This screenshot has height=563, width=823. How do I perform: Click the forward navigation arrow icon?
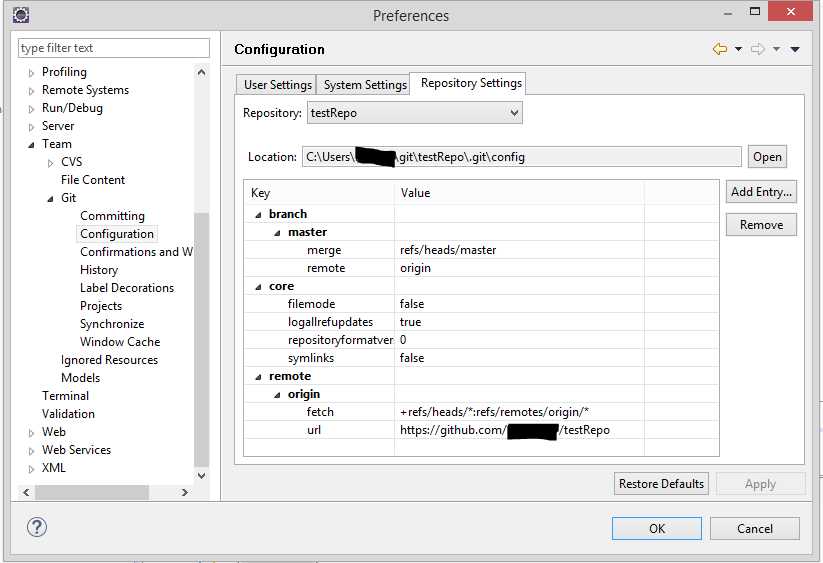757,49
